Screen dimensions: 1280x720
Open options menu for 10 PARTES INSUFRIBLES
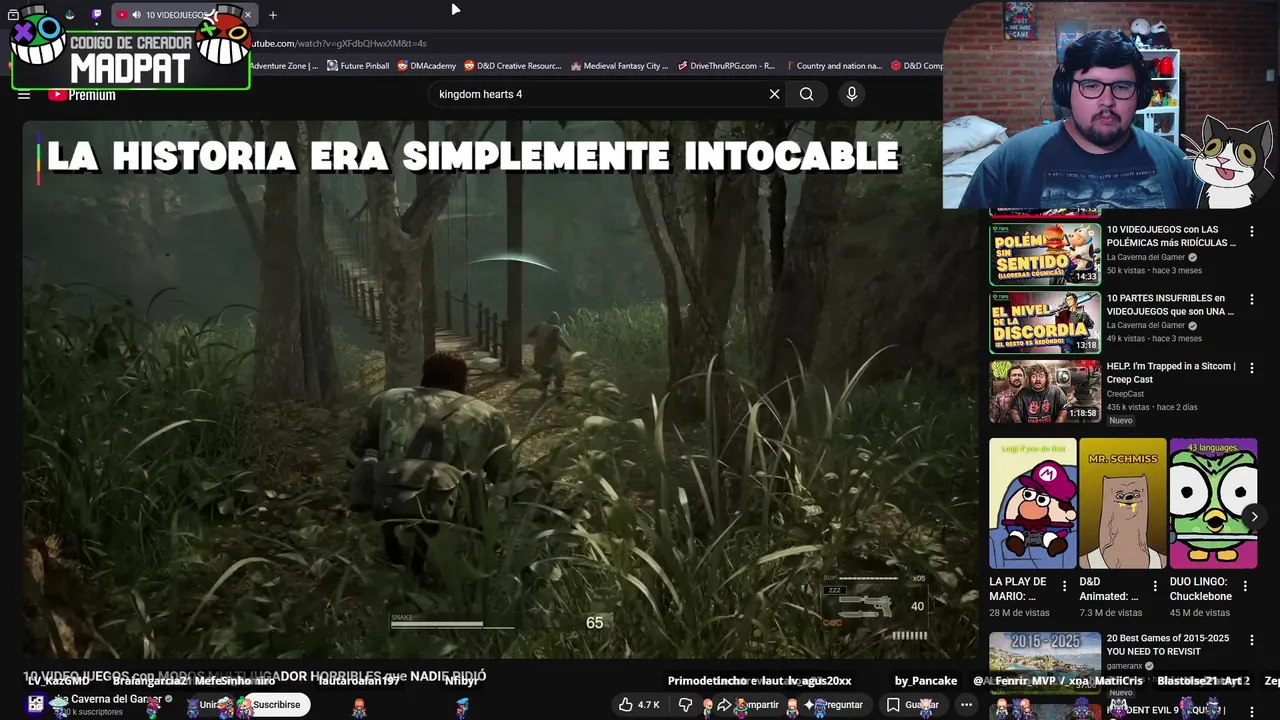tap(1251, 299)
